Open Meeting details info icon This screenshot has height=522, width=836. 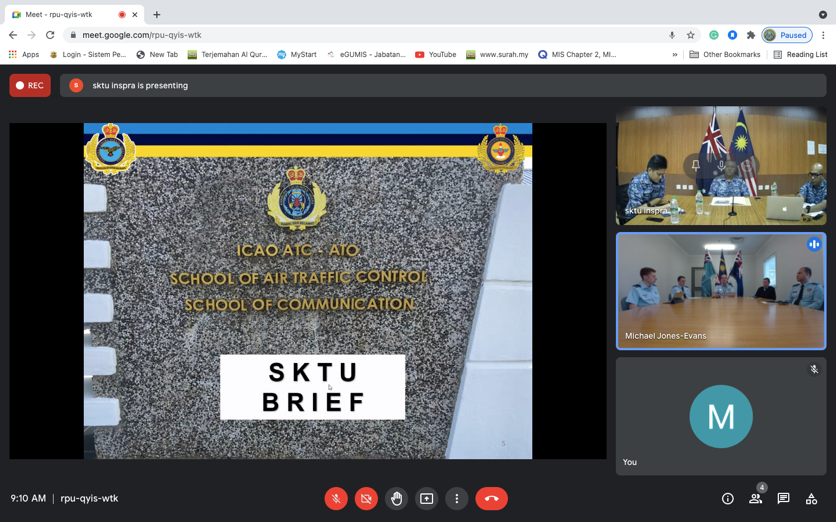tap(727, 499)
